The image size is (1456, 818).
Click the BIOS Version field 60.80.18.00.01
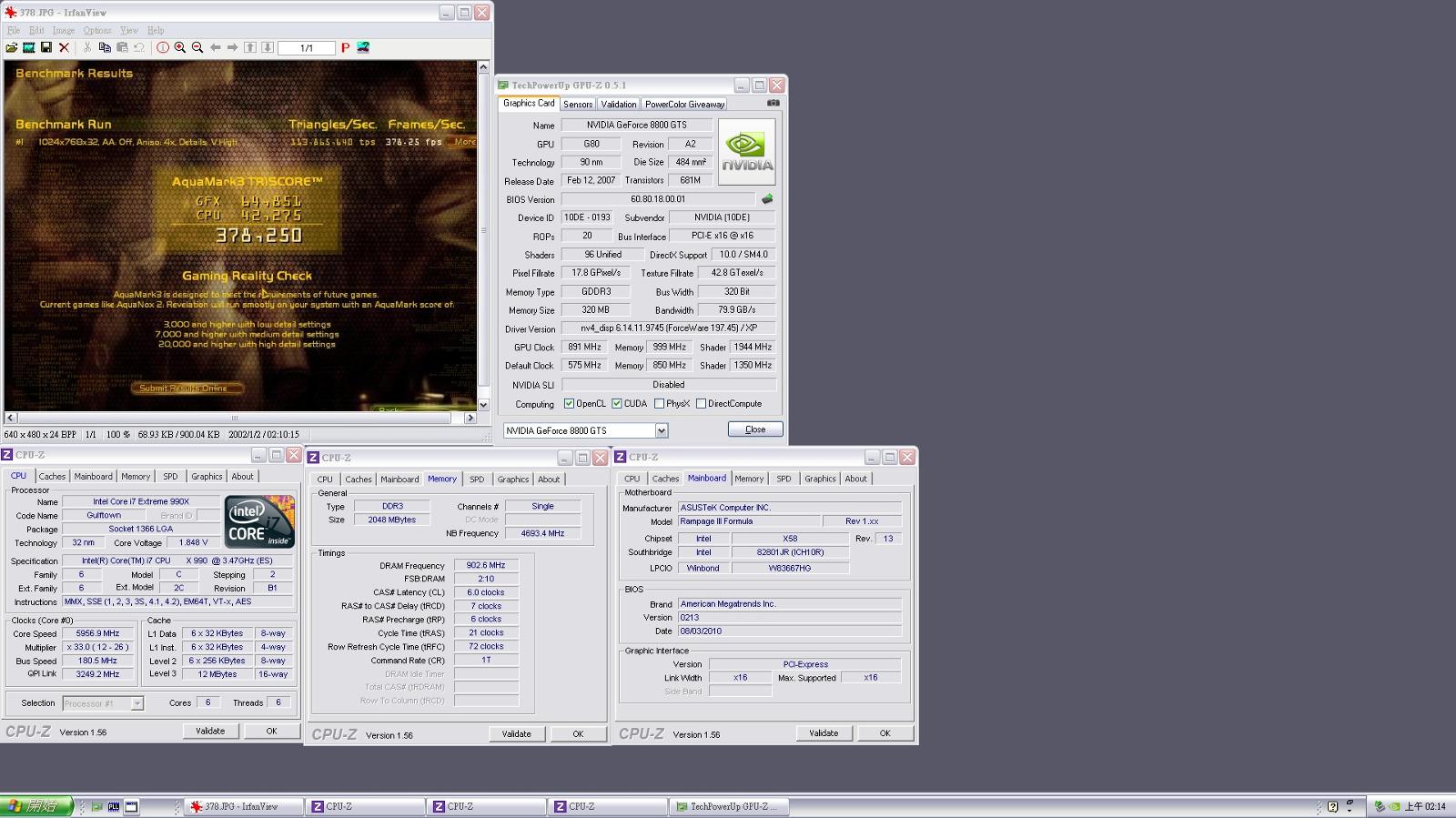(658, 199)
